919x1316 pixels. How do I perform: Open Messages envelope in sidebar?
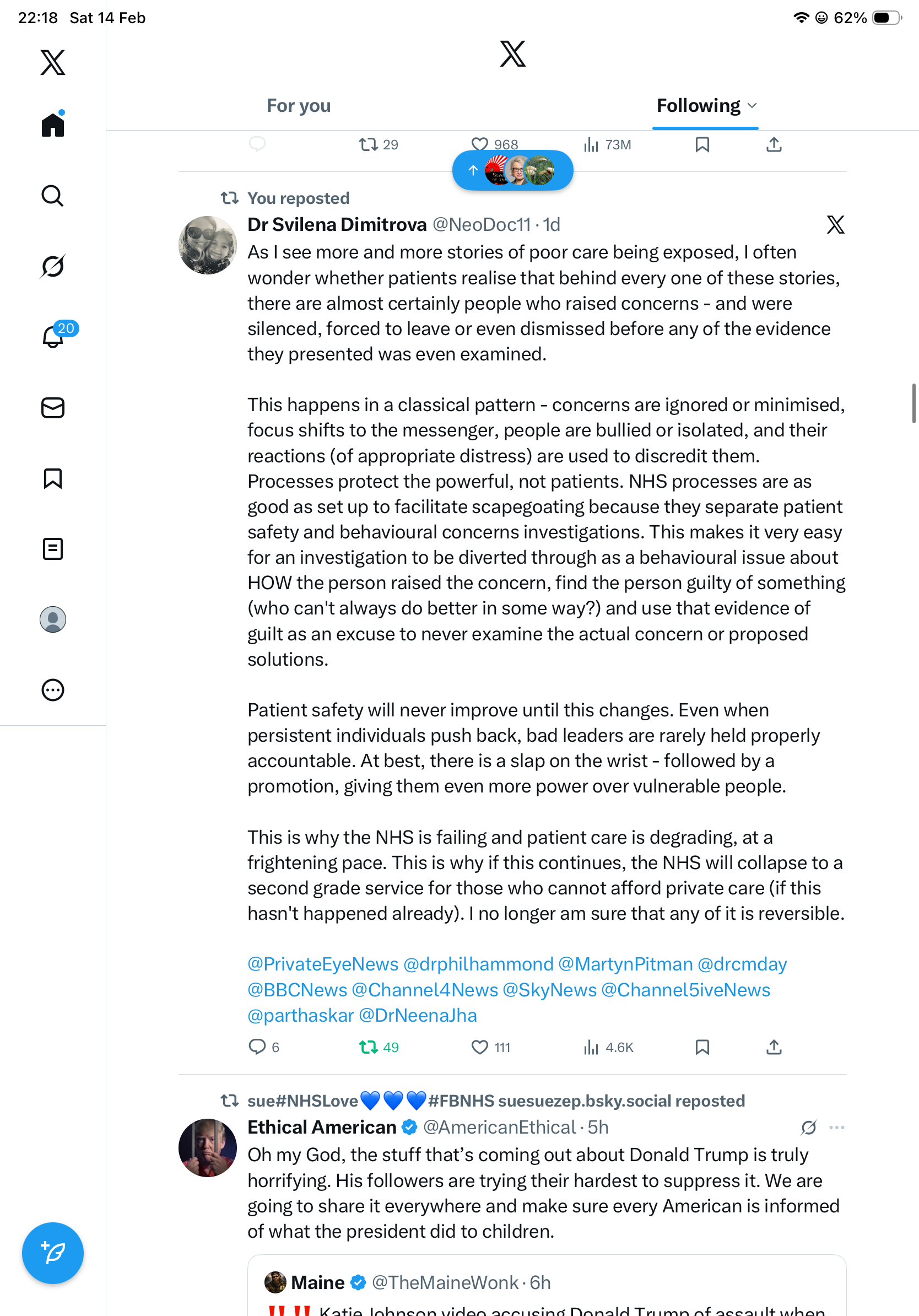pos(53,407)
